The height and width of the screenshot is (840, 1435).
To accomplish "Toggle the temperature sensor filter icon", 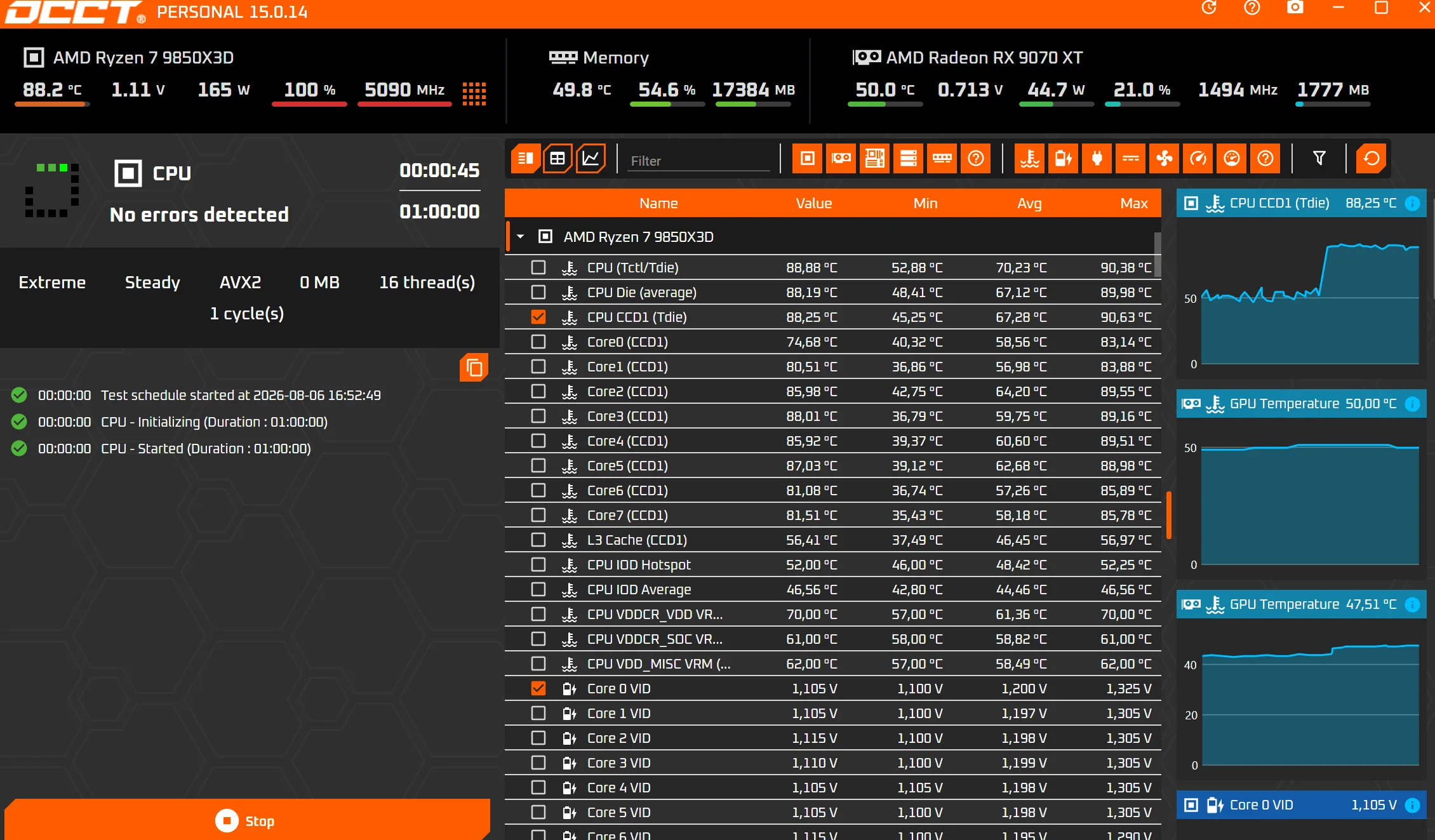I will (1030, 159).
